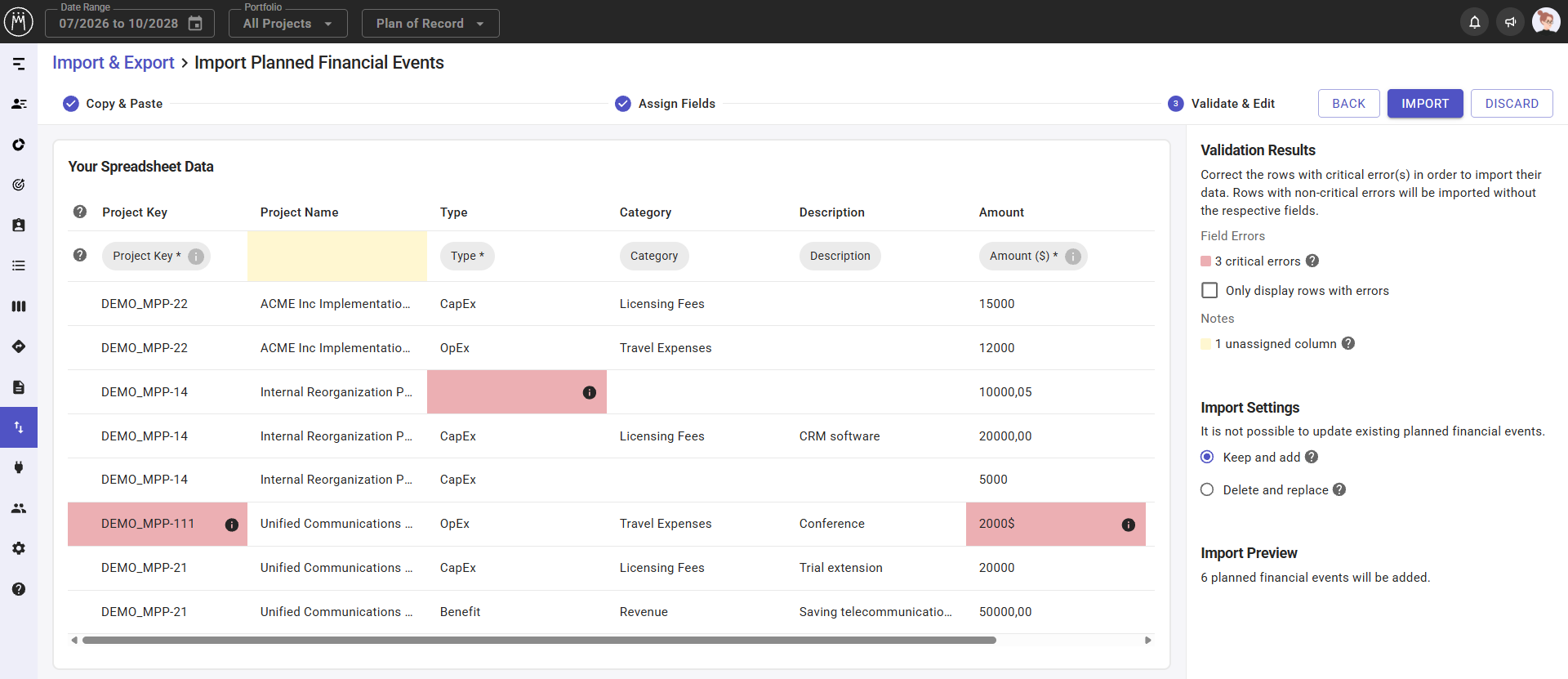1568x679 pixels.
Task: Click the yellow unassigned column swatch
Action: [x=1205, y=344]
